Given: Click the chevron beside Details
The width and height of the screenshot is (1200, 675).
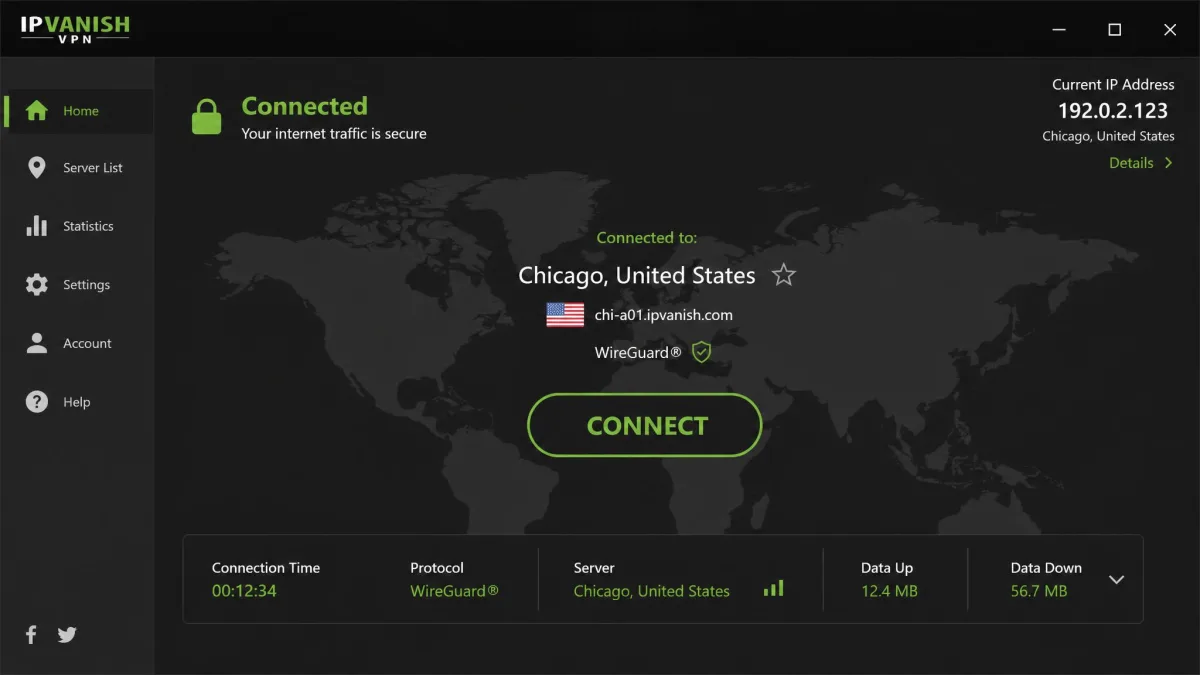Looking at the screenshot, I should coord(1168,163).
